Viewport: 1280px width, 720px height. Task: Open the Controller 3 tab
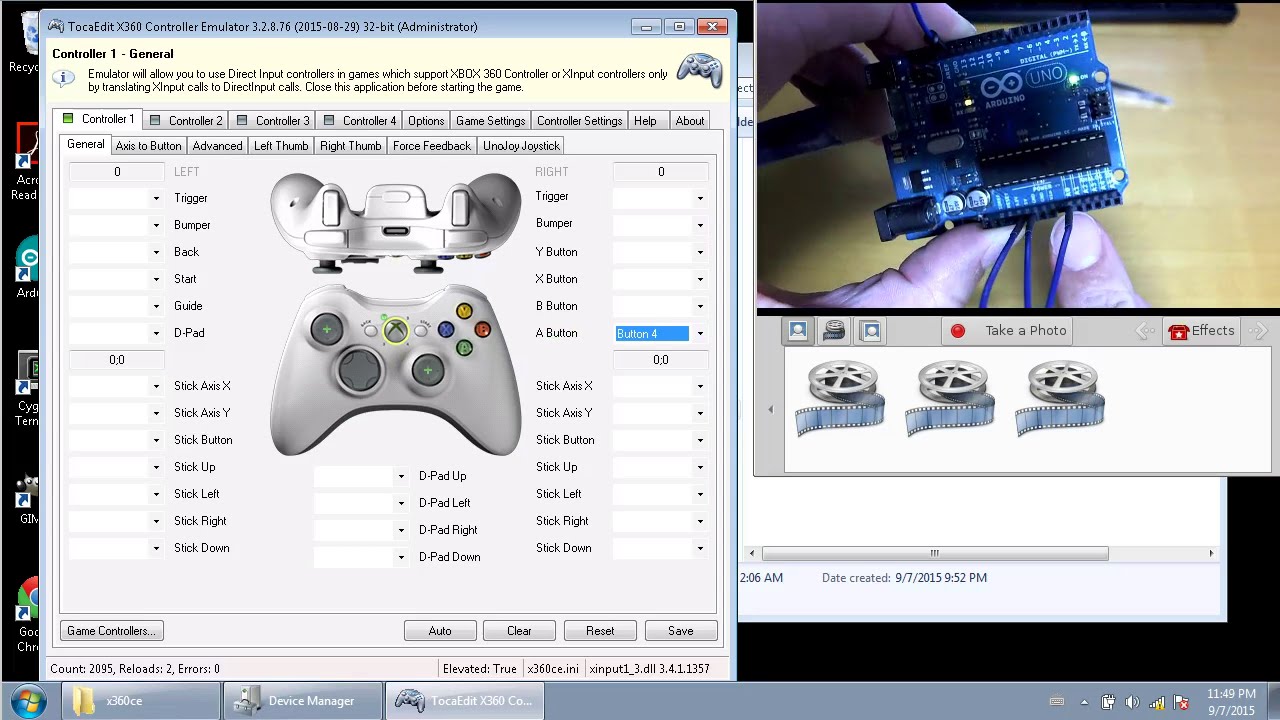pyautogui.click(x=272, y=121)
